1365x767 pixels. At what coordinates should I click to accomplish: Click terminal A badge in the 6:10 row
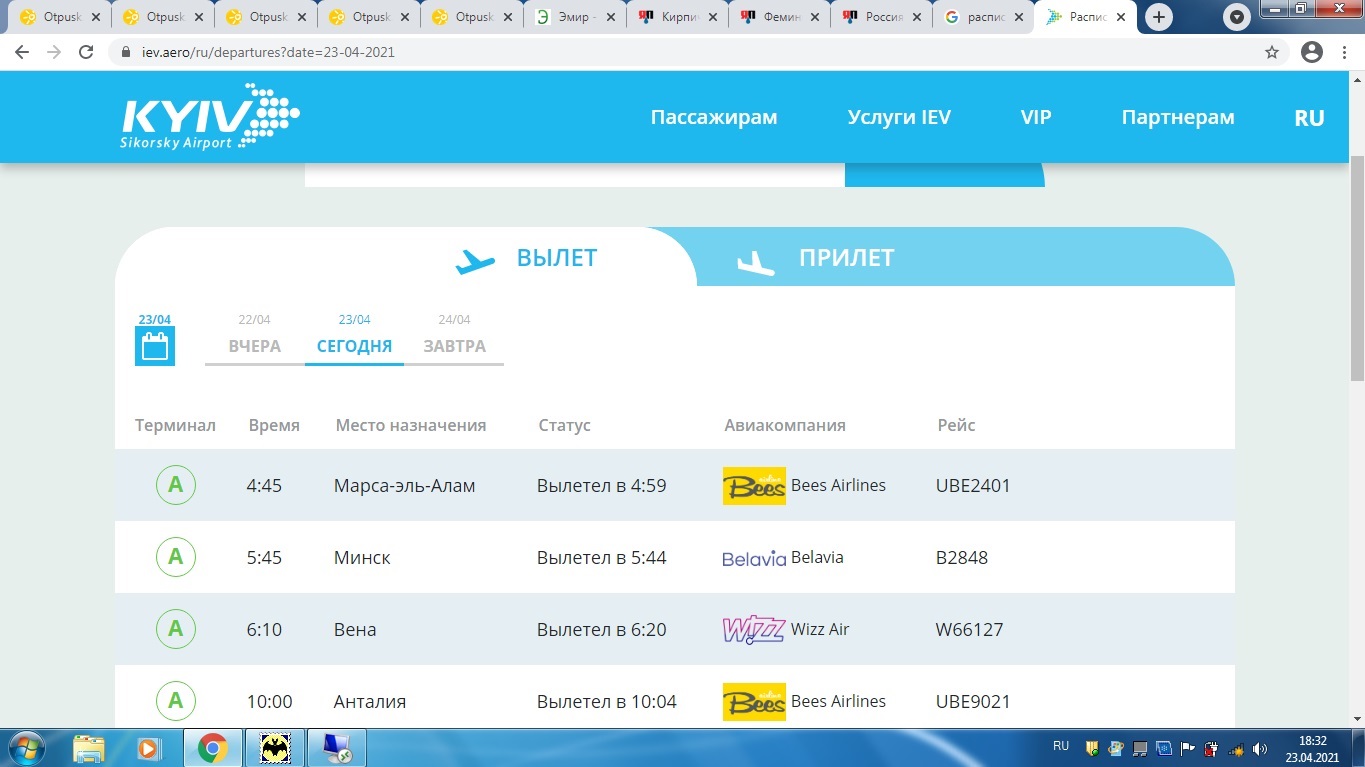click(x=176, y=629)
